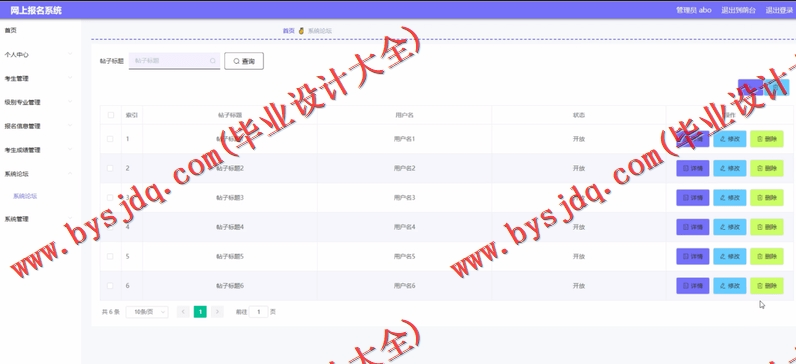Expand 考生管理 in the sidebar

pos(41,78)
